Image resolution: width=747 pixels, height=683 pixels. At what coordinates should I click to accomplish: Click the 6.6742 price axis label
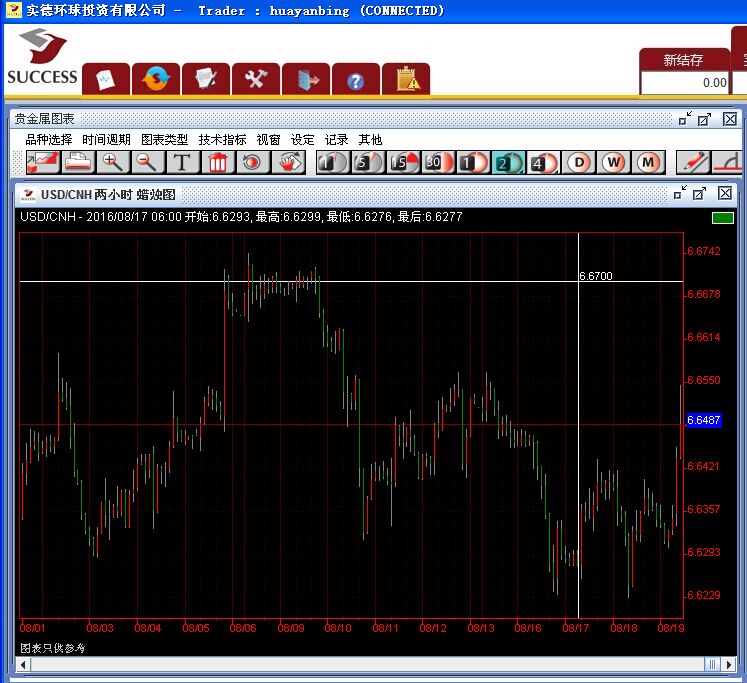point(704,251)
